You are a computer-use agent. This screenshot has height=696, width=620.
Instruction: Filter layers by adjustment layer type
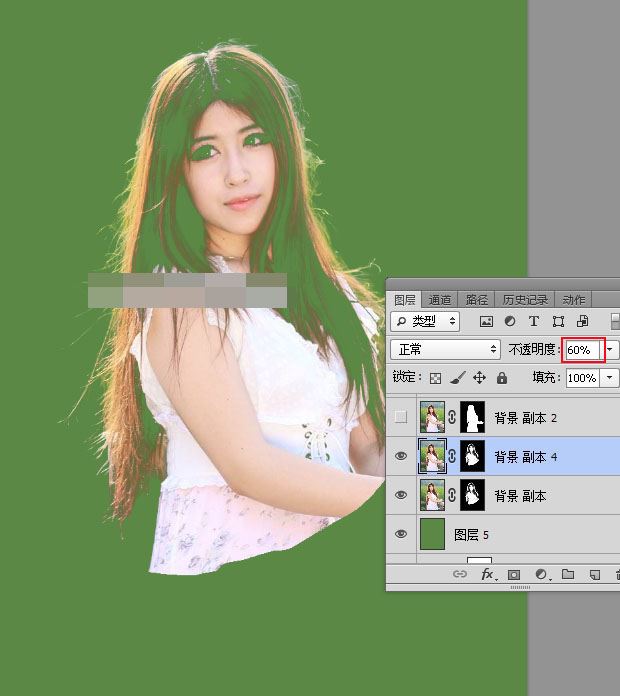510,321
